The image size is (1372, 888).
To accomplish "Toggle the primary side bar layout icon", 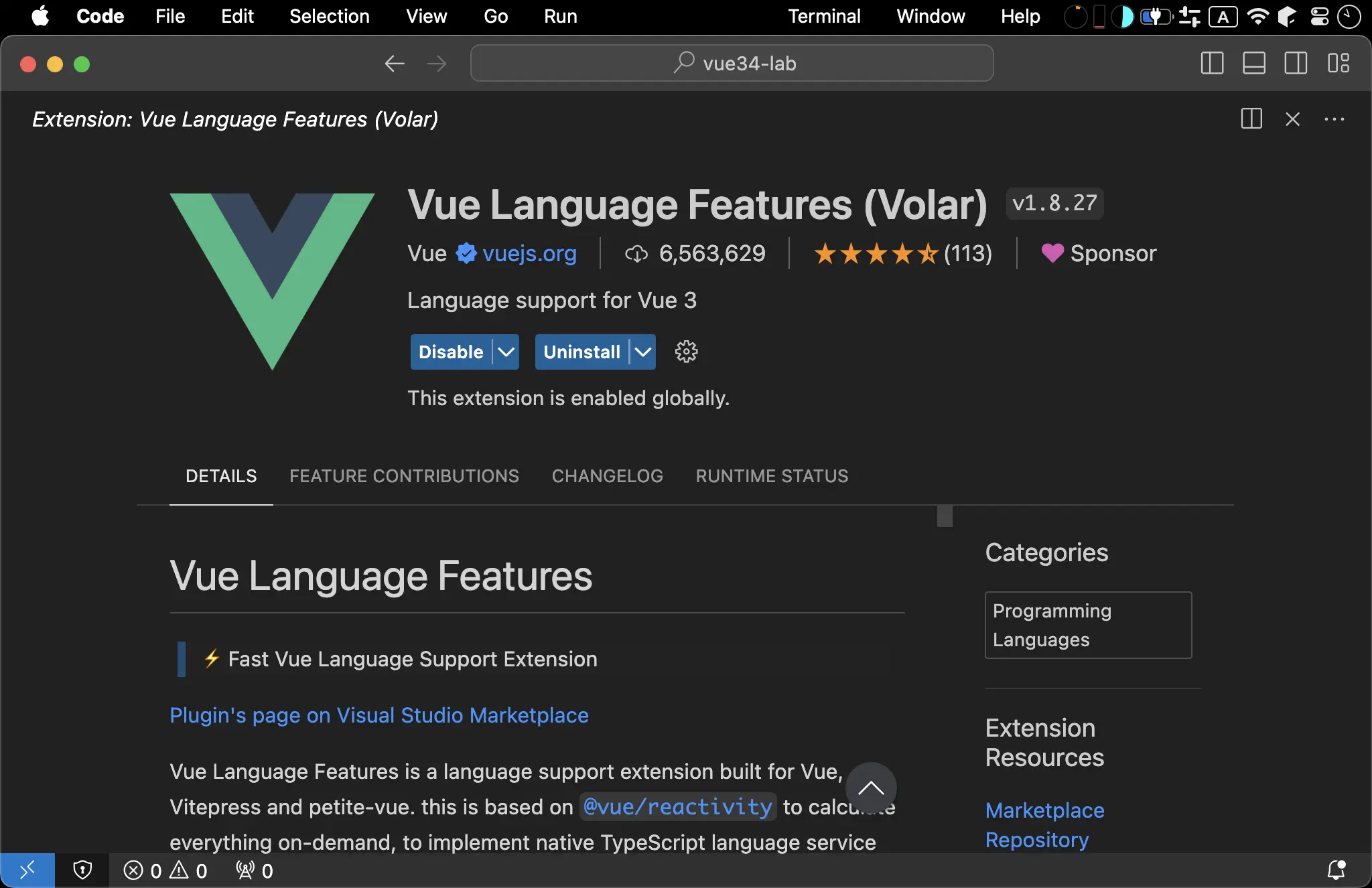I will tap(1212, 64).
